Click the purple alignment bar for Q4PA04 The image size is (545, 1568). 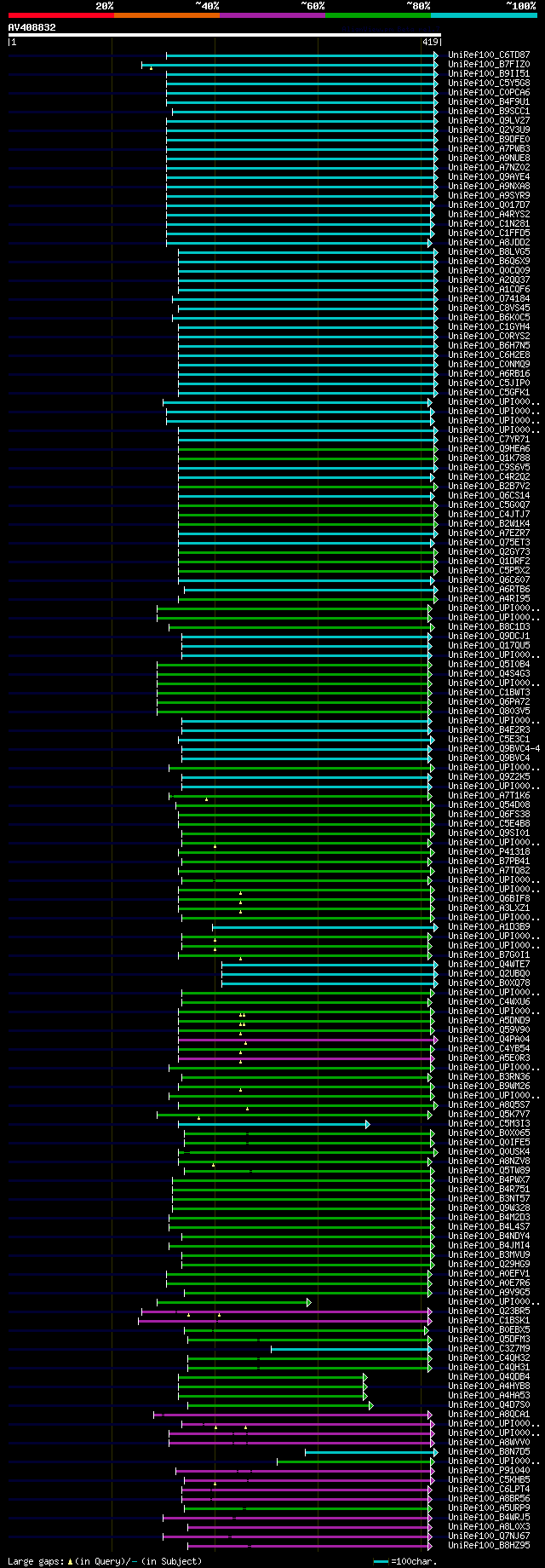[307, 1040]
